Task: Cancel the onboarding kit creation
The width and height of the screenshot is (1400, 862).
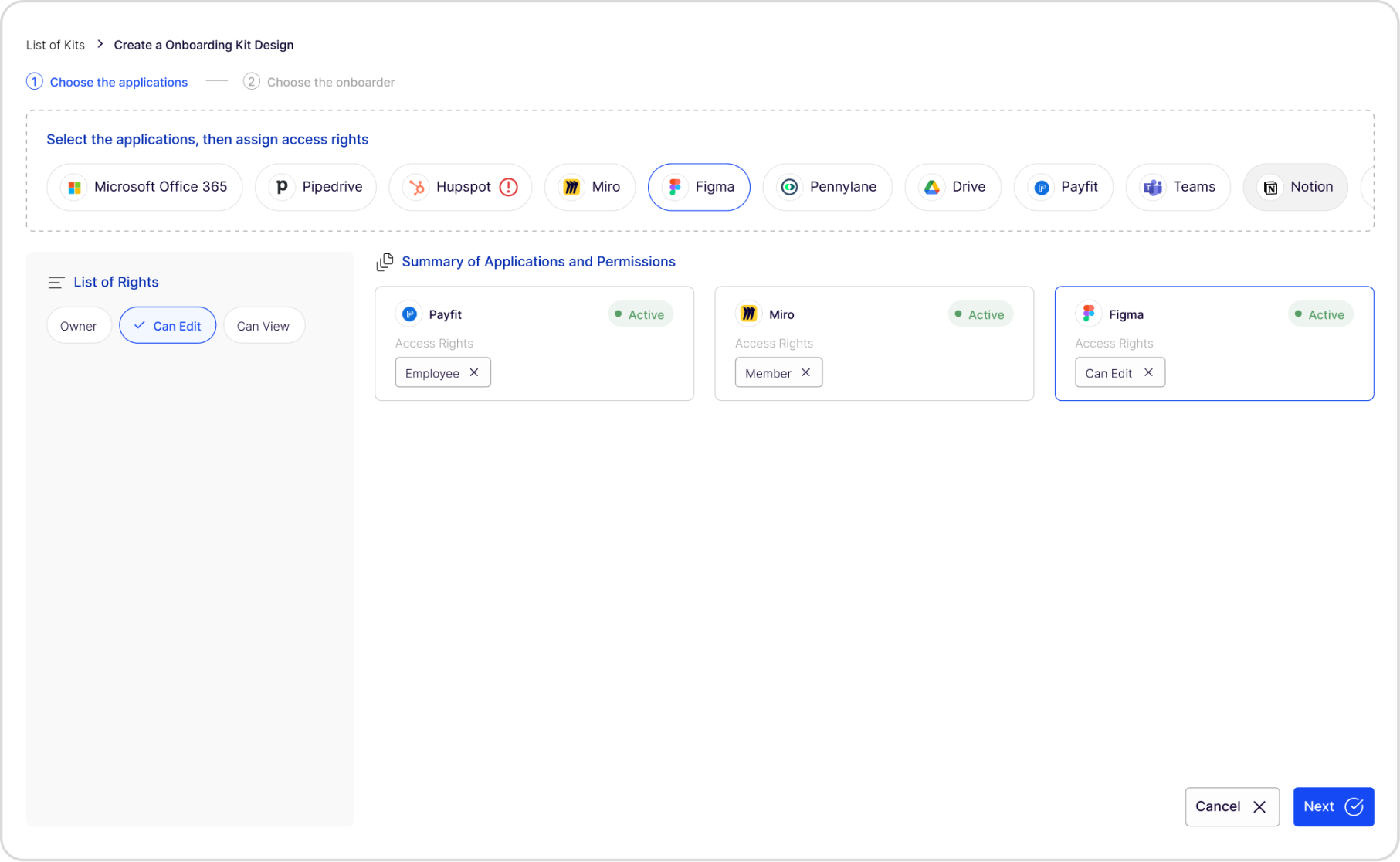Action: click(x=1232, y=806)
